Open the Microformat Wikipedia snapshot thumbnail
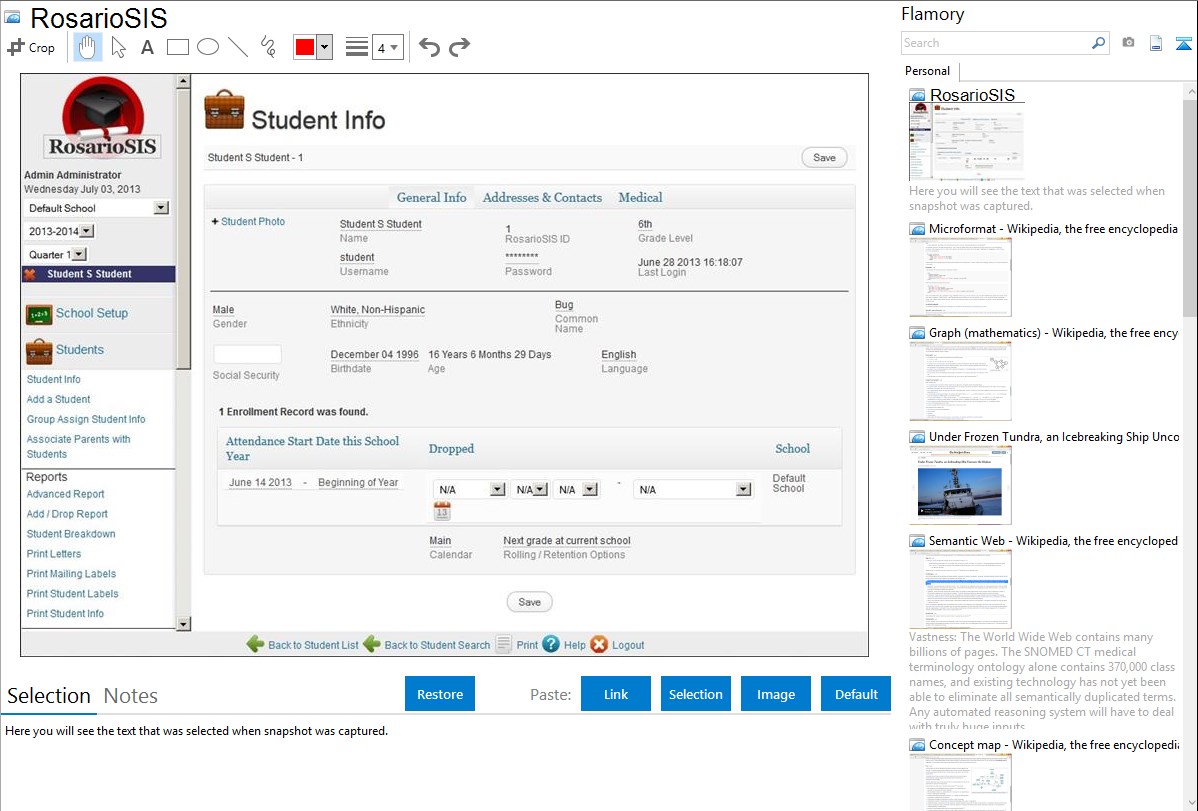The image size is (1198, 811). pos(960,277)
